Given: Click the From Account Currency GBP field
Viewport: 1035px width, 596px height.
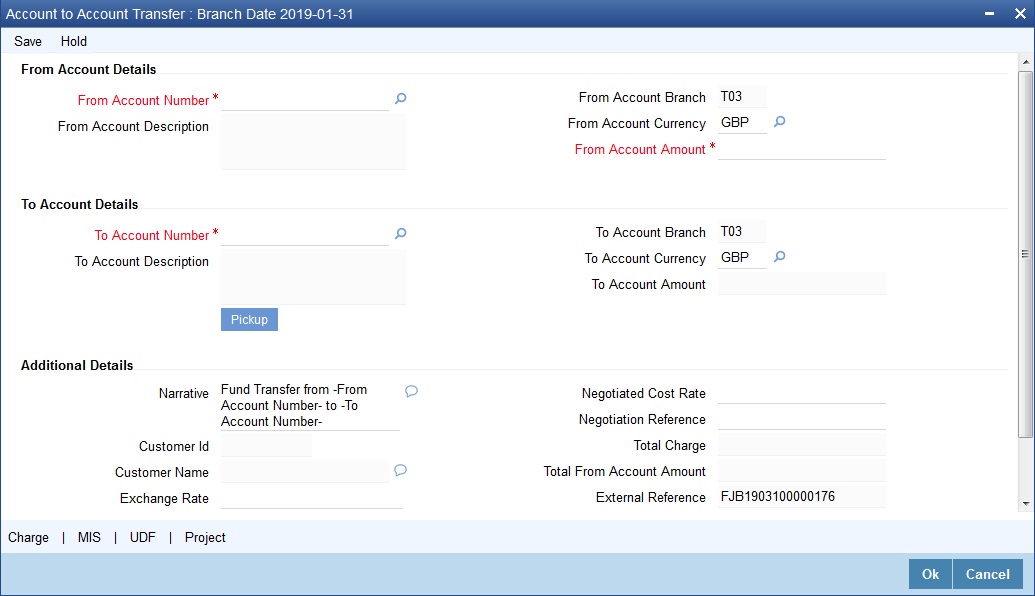Looking at the screenshot, I should click(743, 123).
